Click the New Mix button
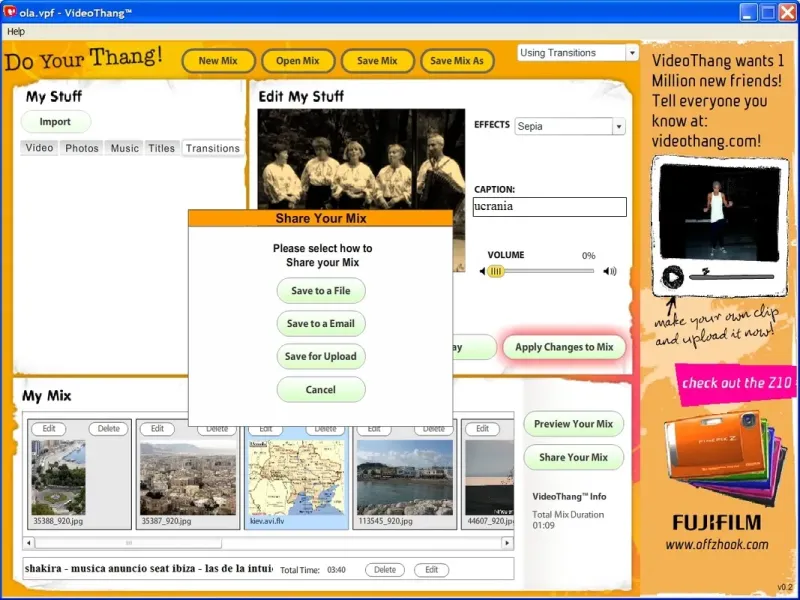 point(218,61)
